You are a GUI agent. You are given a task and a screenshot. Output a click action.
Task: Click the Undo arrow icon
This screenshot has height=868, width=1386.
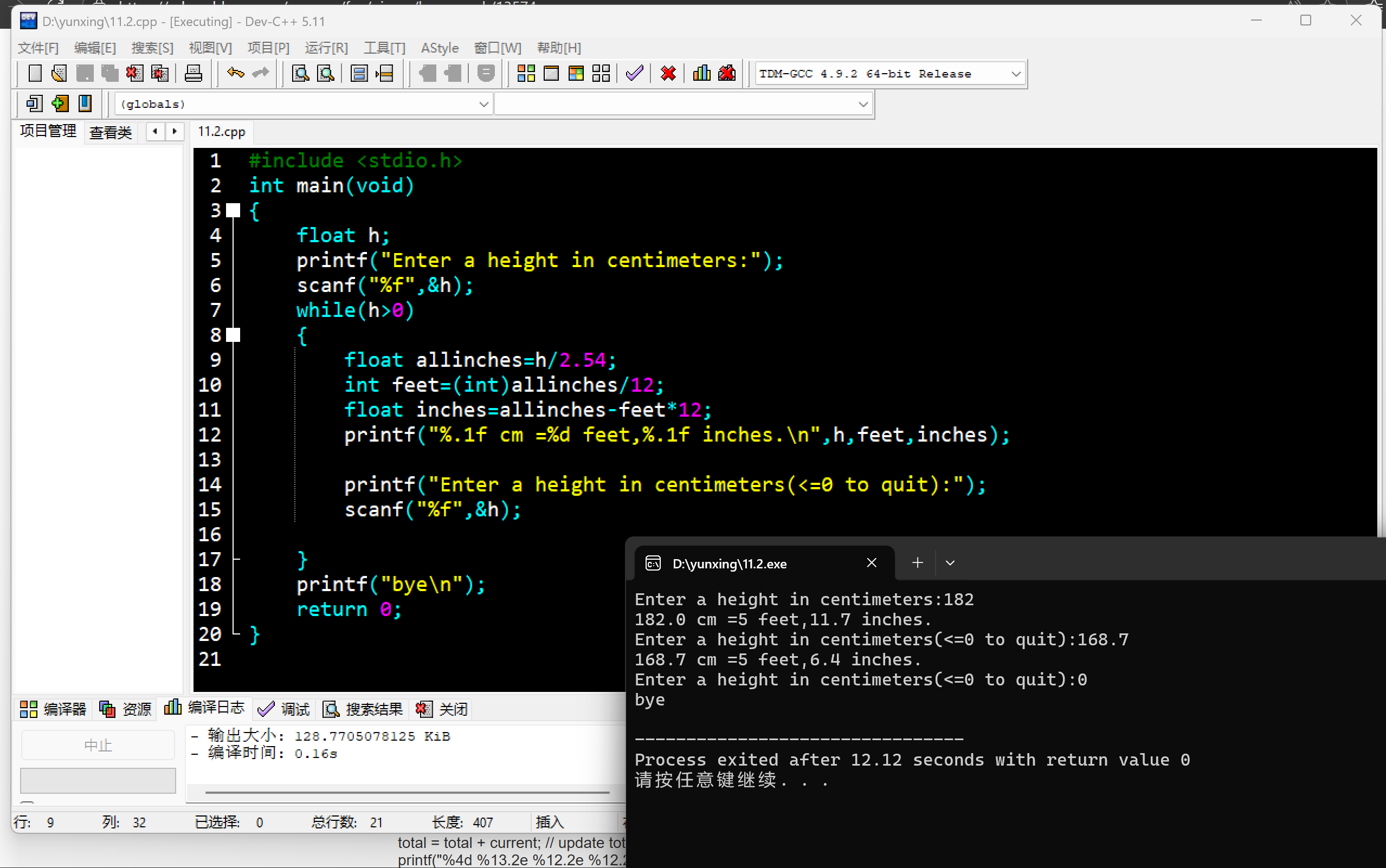click(x=235, y=74)
